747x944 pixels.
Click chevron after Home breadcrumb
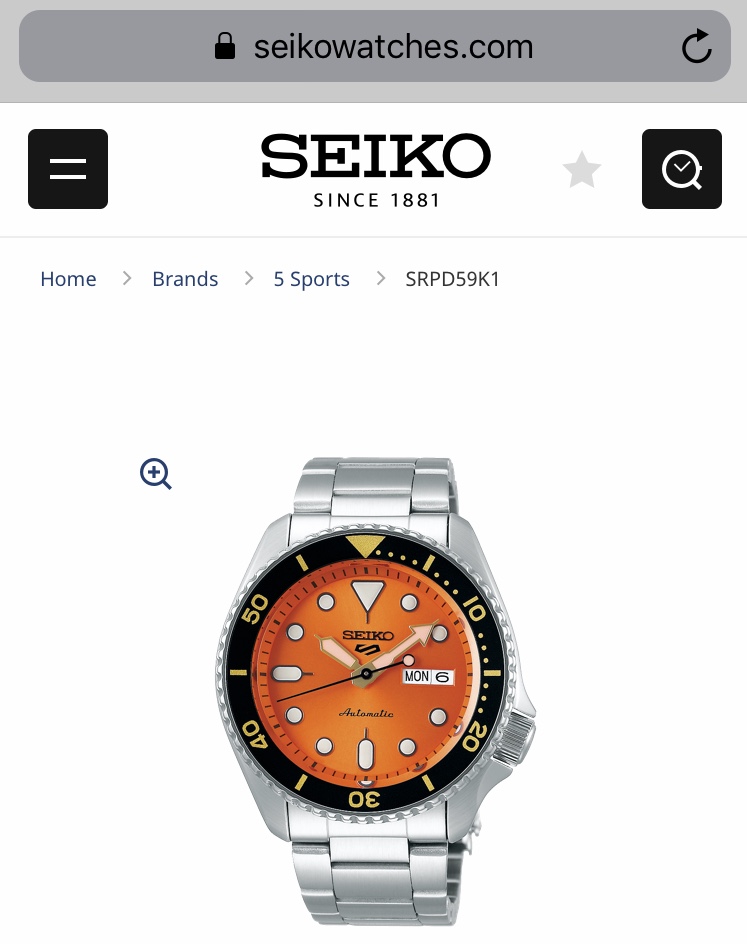click(126, 278)
